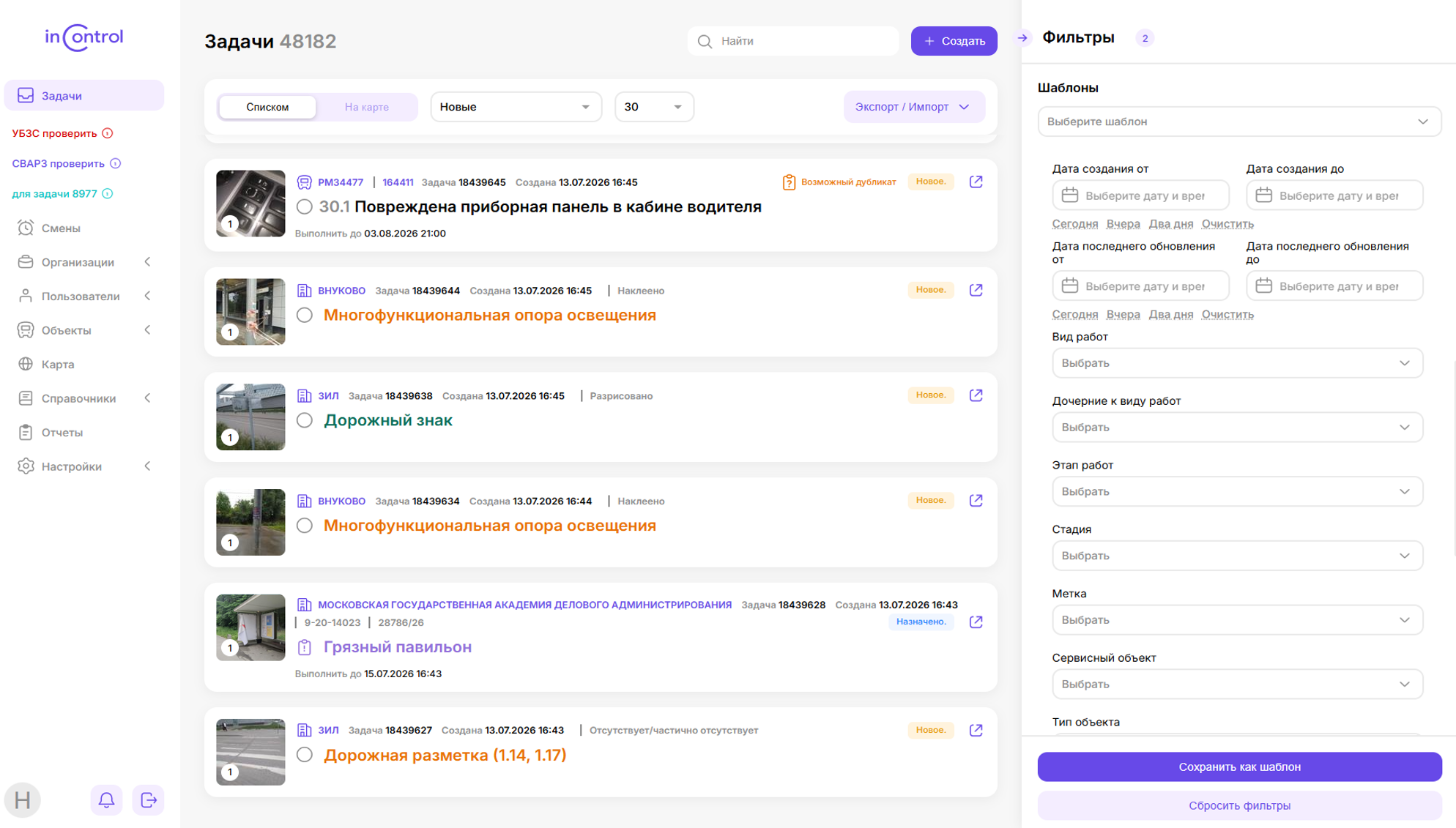
Task: Select radio for task 18439634 Многофункциональная опора
Action: [305, 526]
